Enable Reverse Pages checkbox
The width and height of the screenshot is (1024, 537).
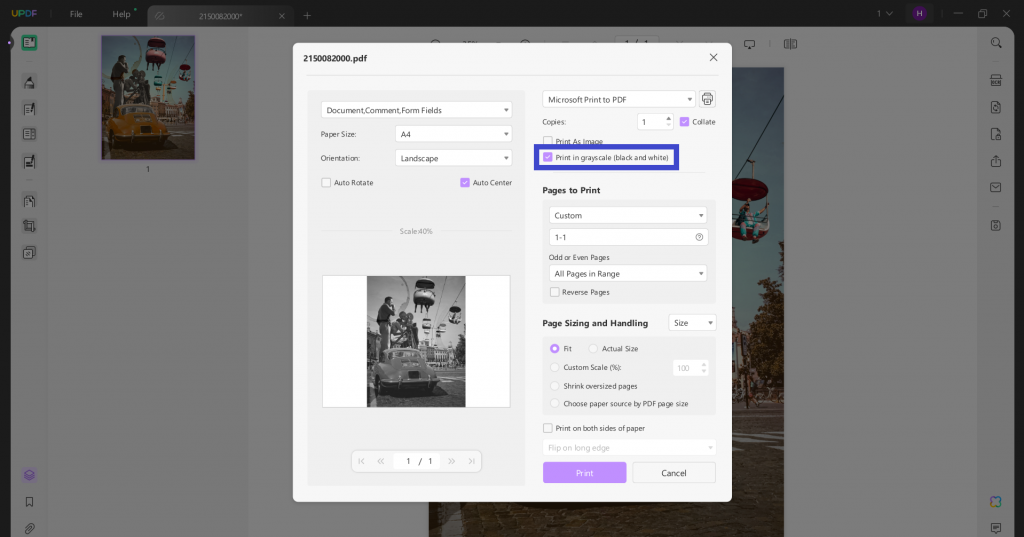pyautogui.click(x=554, y=292)
